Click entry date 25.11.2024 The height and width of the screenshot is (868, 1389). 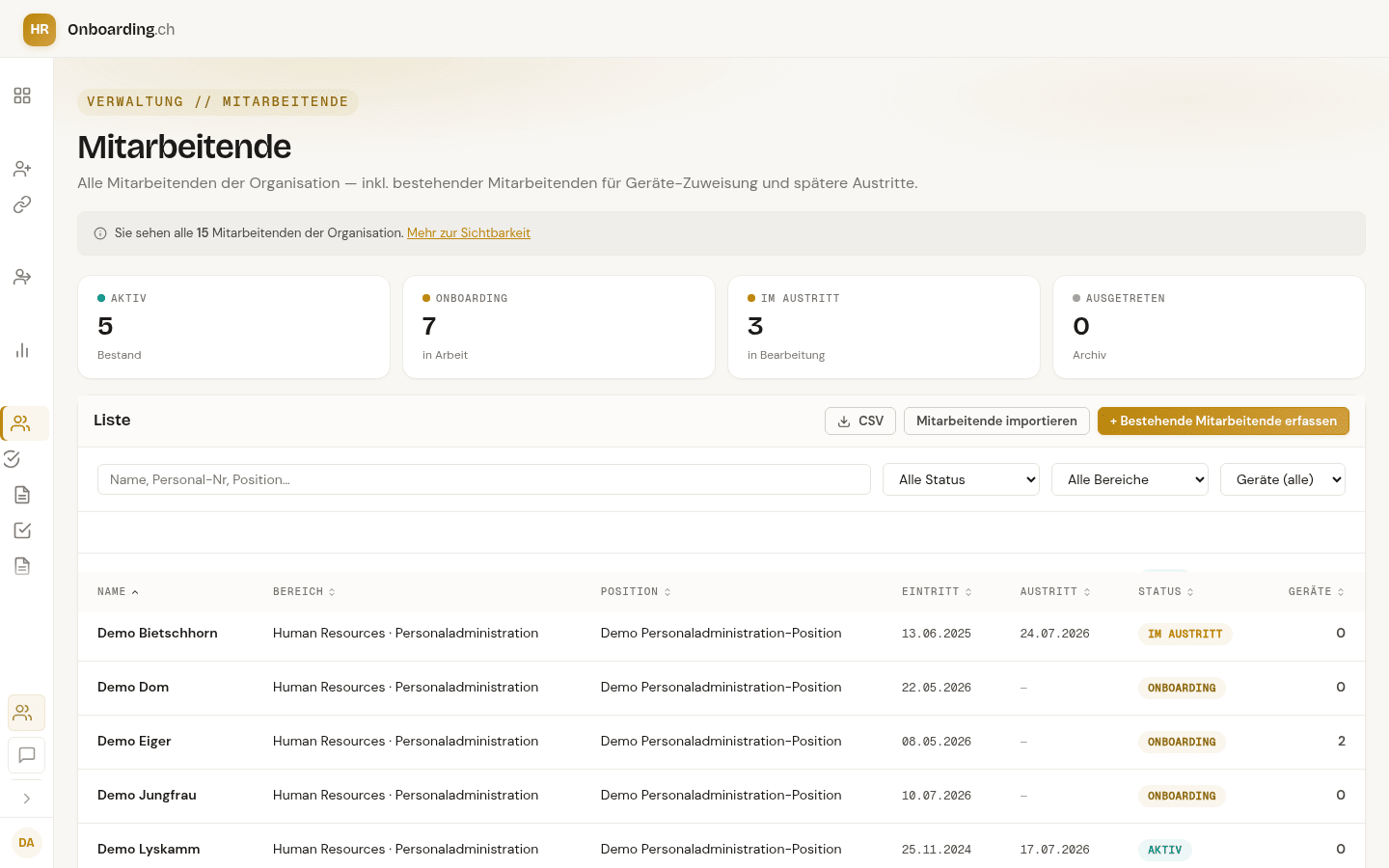click(937, 851)
